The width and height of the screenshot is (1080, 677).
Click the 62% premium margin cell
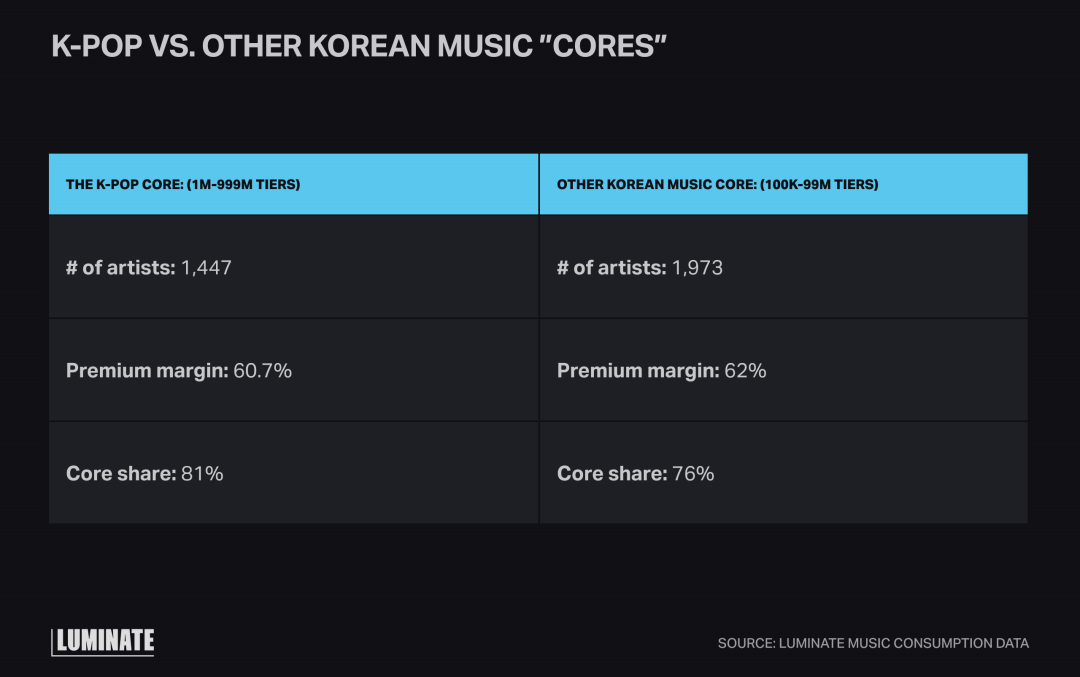(784, 371)
